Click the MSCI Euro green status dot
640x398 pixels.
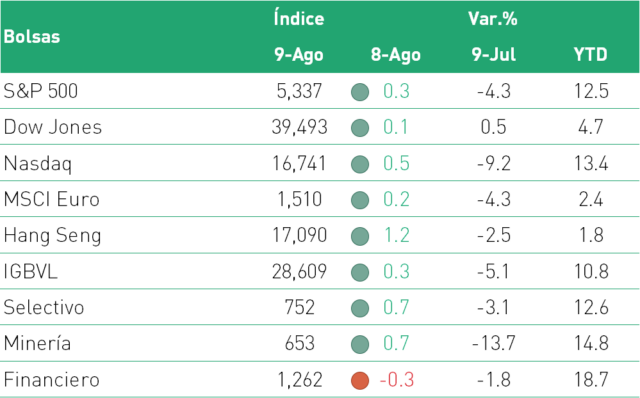360,200
